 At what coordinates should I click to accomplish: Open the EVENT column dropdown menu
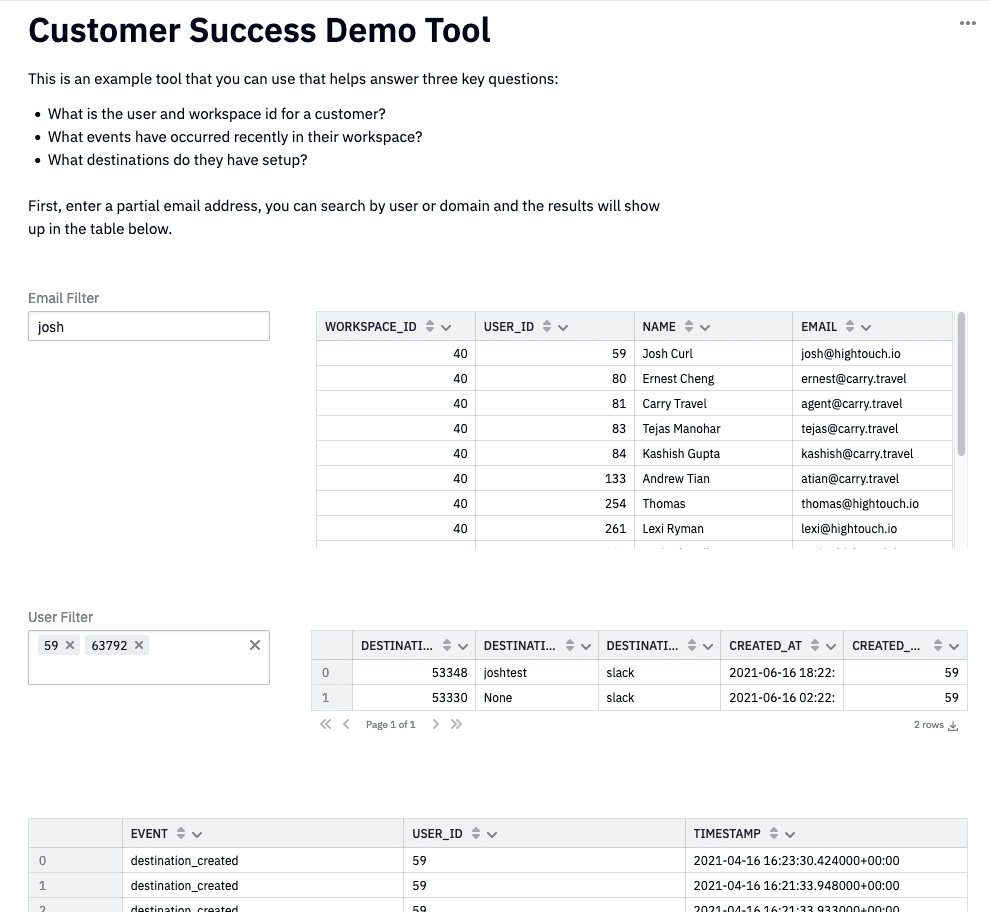tap(197, 834)
